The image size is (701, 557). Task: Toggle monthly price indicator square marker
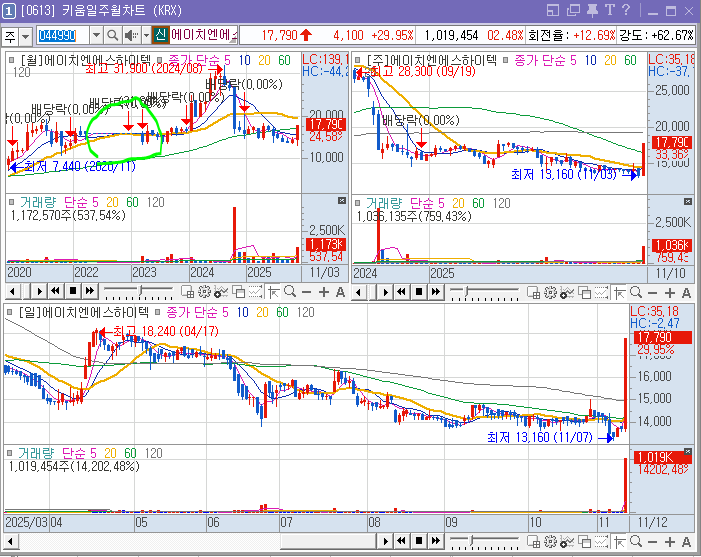coord(12,60)
